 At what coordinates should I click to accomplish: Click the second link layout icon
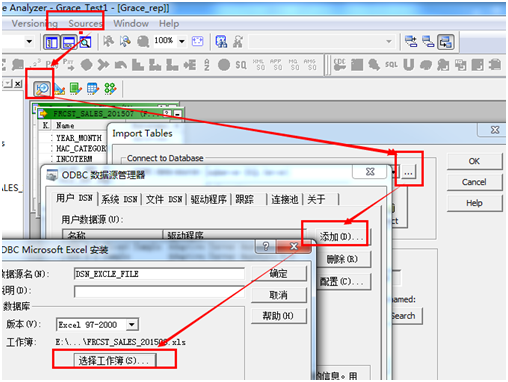pyautogui.click(x=428, y=42)
